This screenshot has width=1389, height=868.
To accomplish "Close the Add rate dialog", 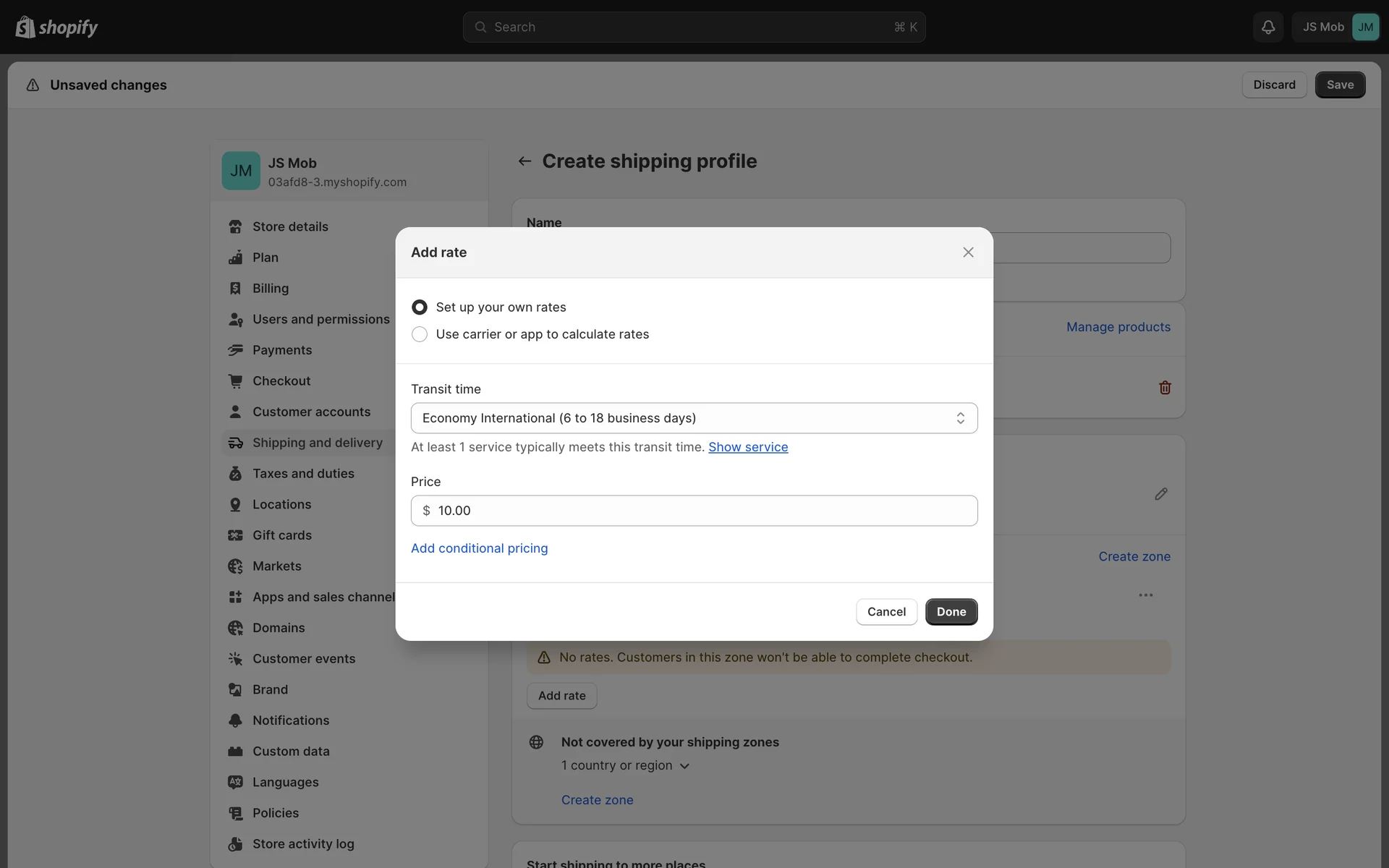I will [968, 252].
